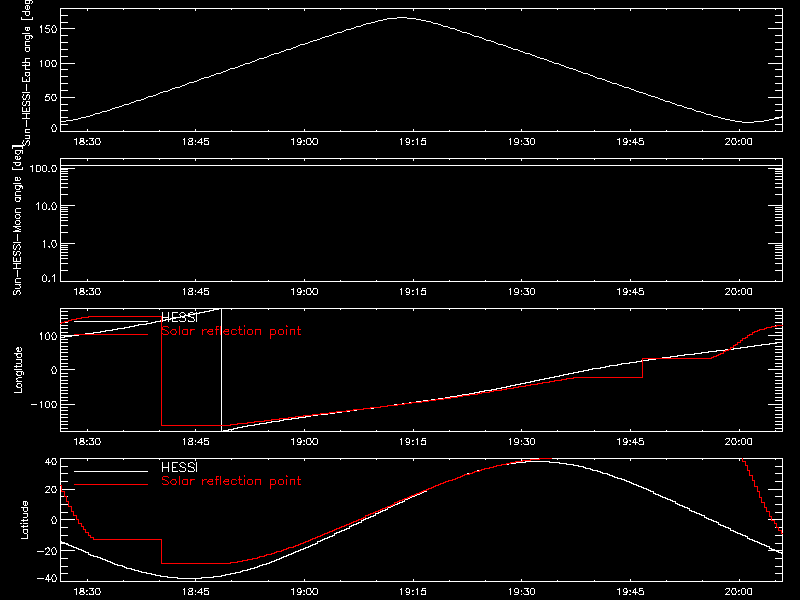Click 18:45 time label under Longitude plot
Viewport: 800px width, 600px height.
(196, 441)
